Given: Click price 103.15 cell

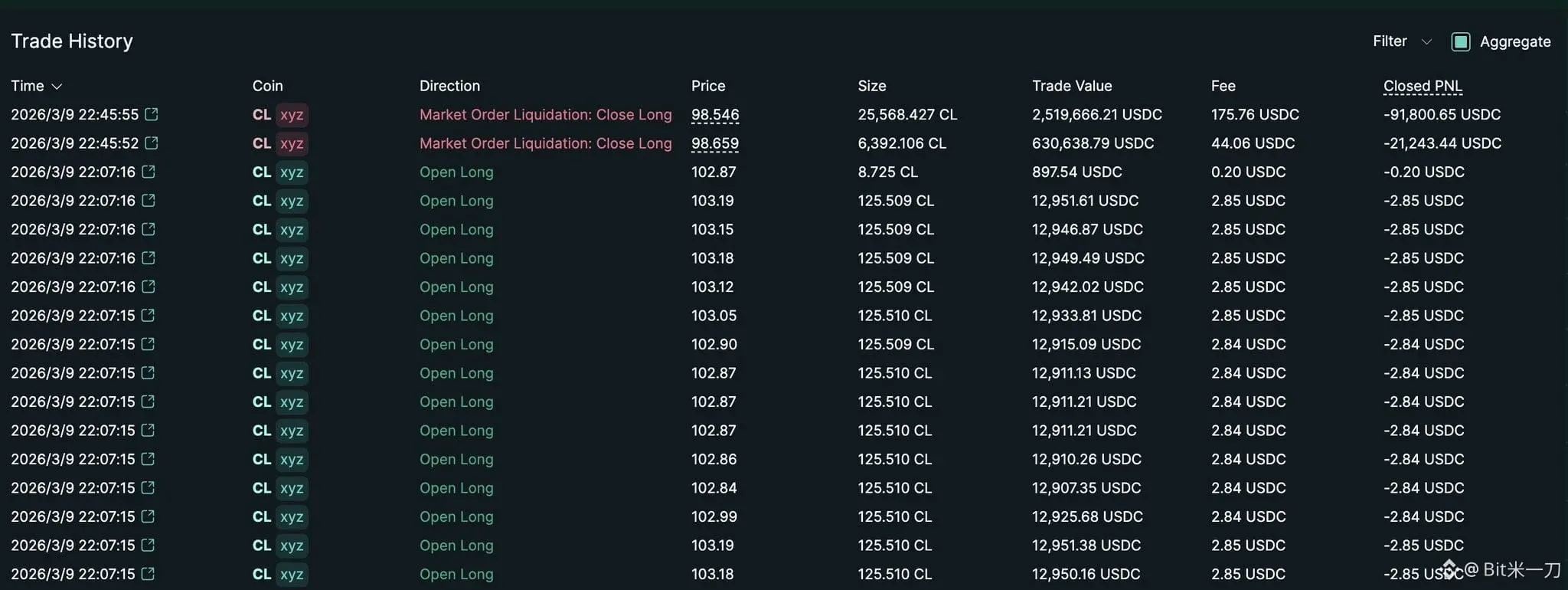Looking at the screenshot, I should (x=712, y=229).
